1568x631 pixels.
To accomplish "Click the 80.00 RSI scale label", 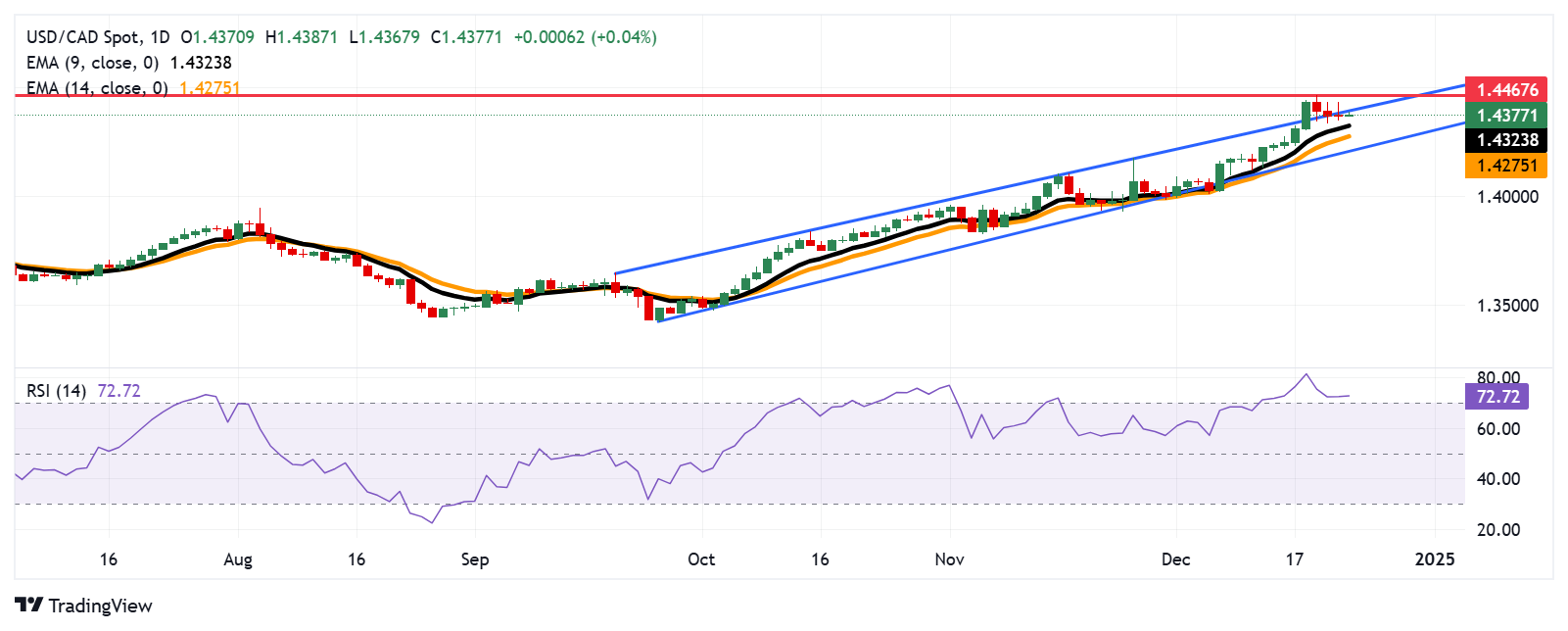I will pos(1498,378).
